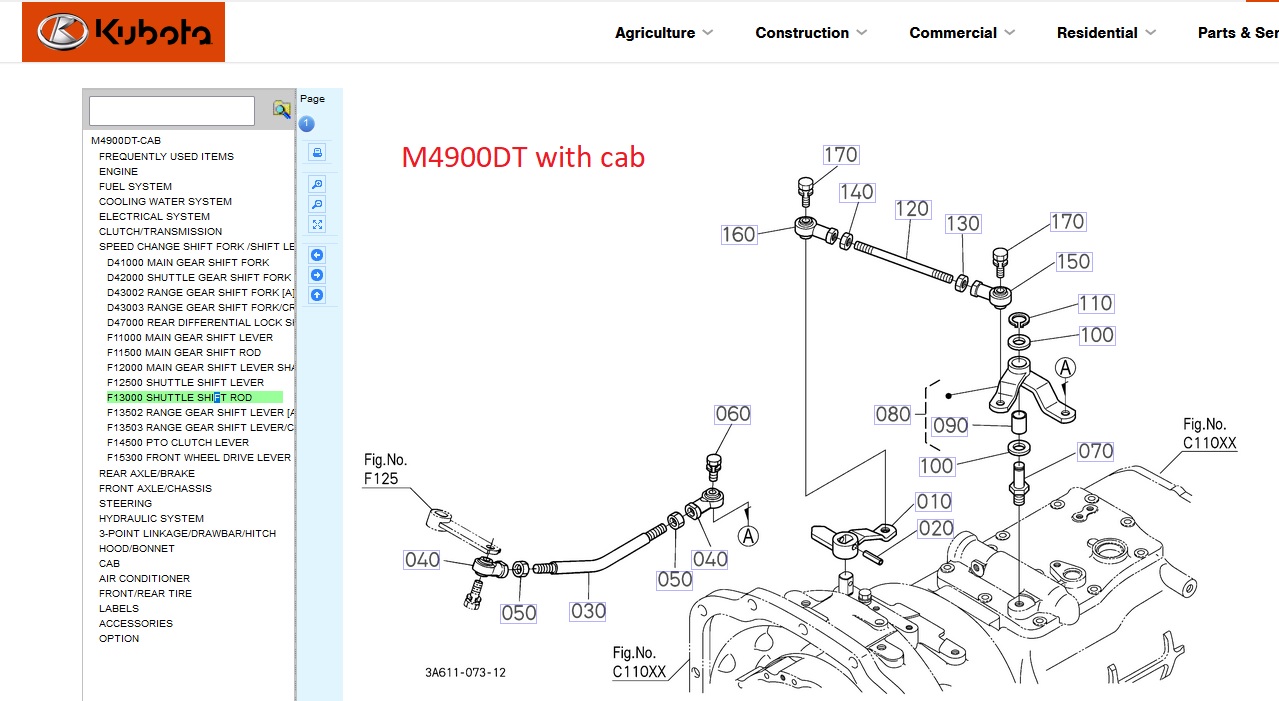Viewport: 1279px width, 701px height.
Task: Click the zoom out magnifier icon
Action: [317, 204]
